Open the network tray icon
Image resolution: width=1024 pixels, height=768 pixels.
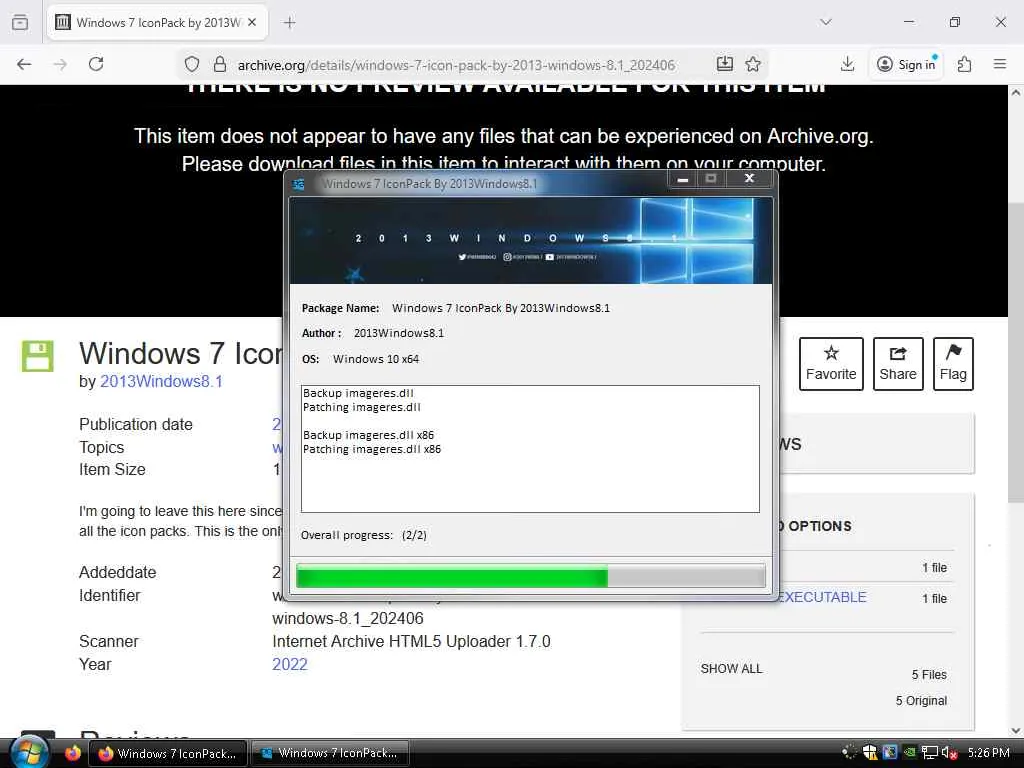coord(929,753)
